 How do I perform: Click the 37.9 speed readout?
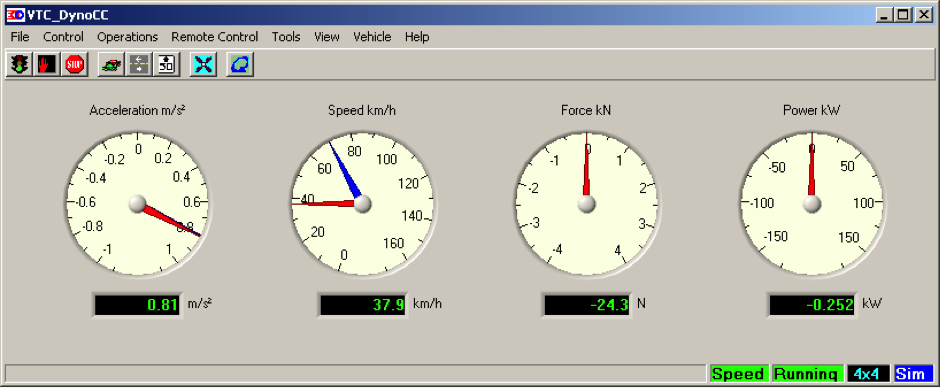tap(362, 305)
